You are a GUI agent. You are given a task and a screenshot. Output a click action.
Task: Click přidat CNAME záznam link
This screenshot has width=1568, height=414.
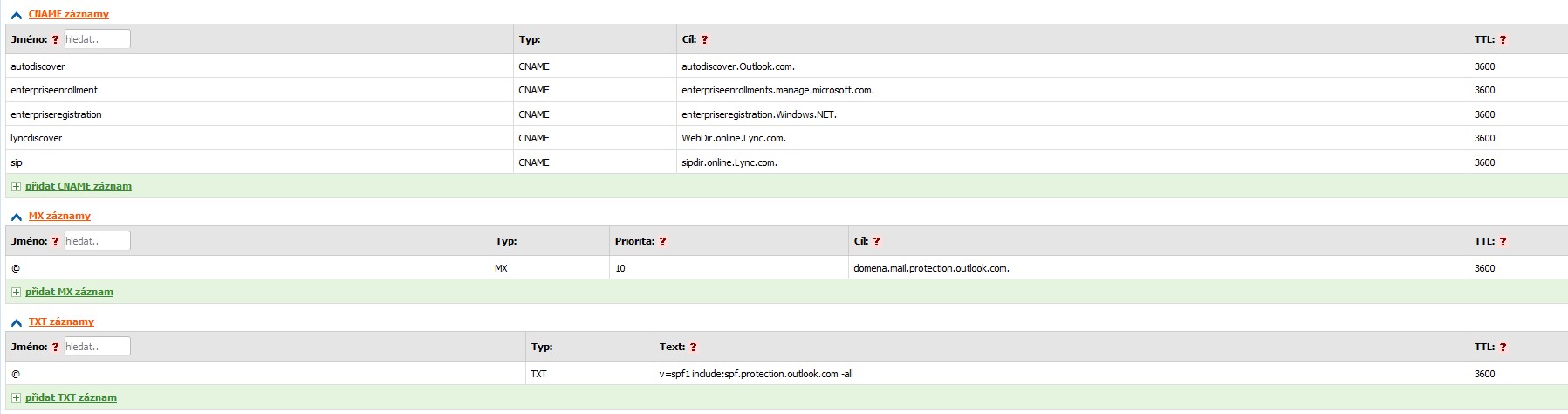pos(79,186)
